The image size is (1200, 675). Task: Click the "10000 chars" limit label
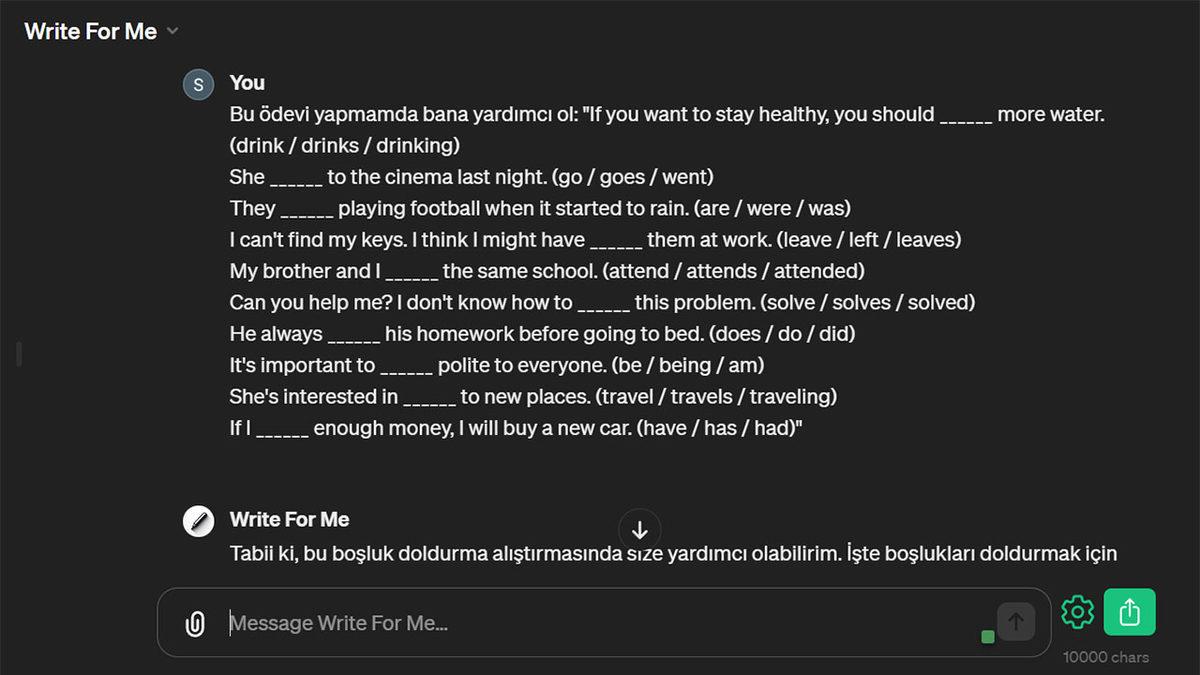pos(1108,657)
